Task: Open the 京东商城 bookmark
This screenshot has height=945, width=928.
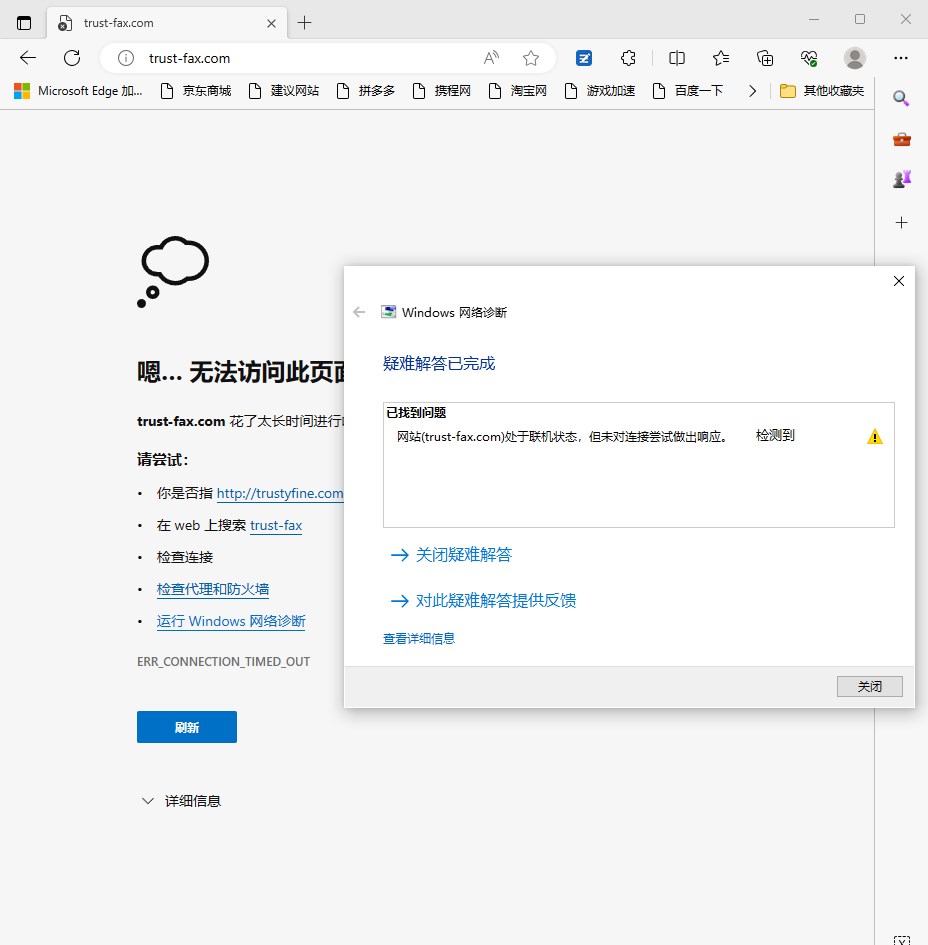Action: tap(196, 90)
